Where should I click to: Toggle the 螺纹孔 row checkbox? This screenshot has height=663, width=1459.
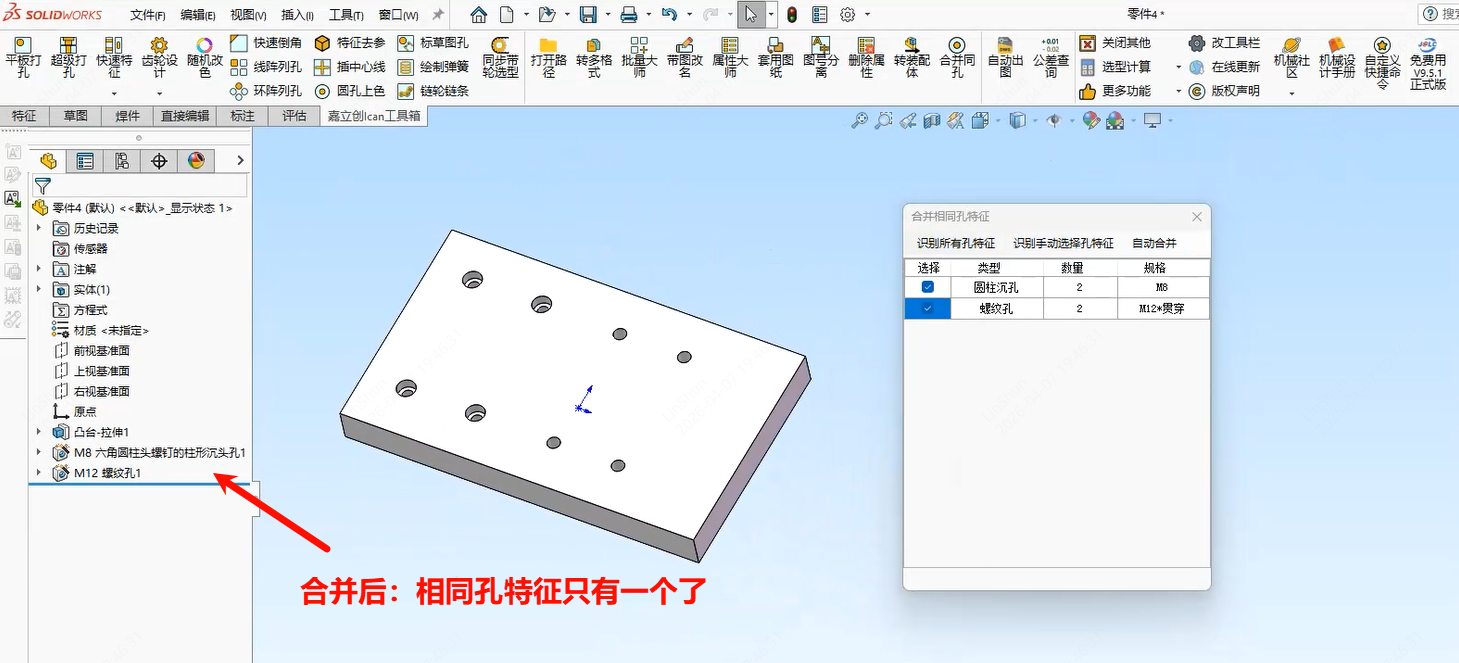point(928,309)
